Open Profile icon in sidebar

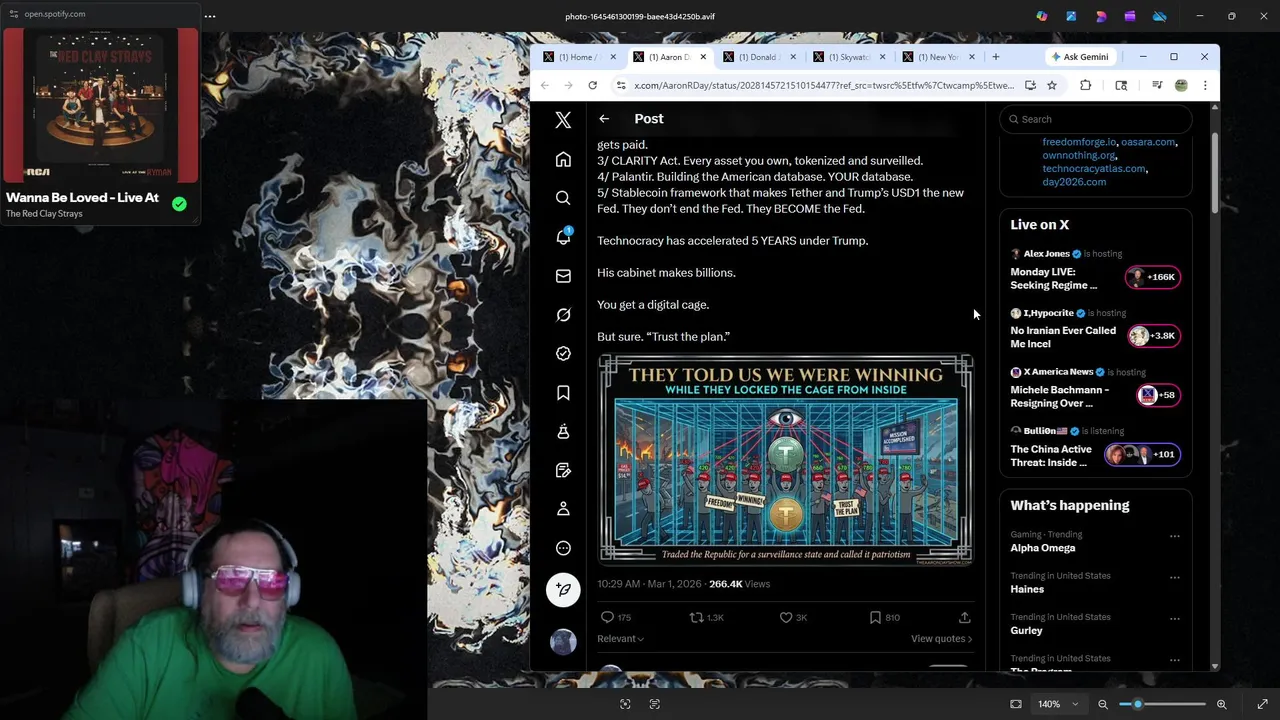tap(563, 509)
